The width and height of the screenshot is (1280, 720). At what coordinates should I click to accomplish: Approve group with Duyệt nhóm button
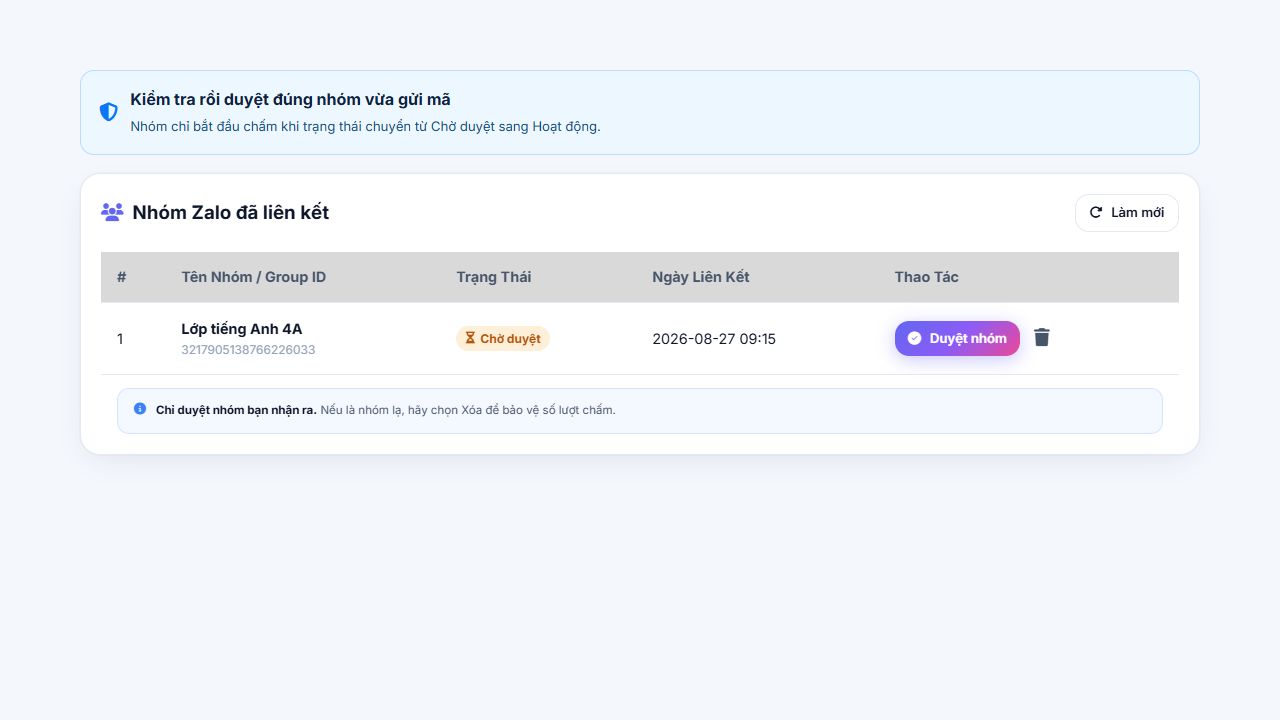tap(957, 338)
